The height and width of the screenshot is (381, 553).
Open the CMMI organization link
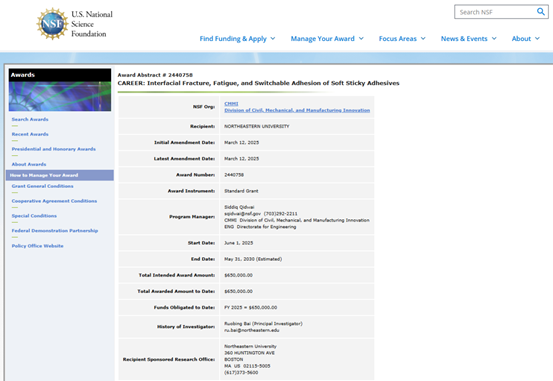[x=231, y=103]
